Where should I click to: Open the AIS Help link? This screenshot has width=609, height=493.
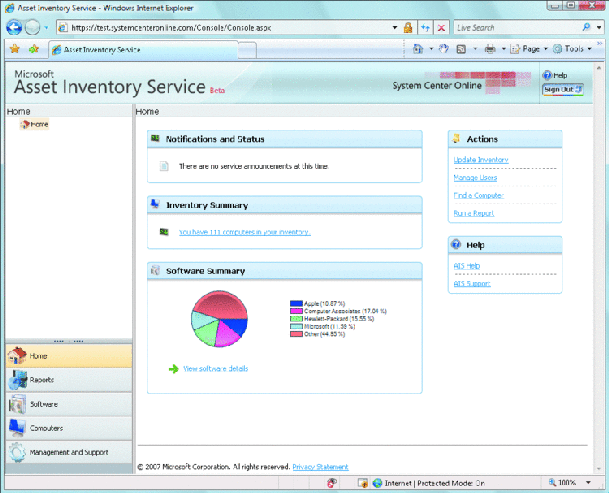[467, 266]
